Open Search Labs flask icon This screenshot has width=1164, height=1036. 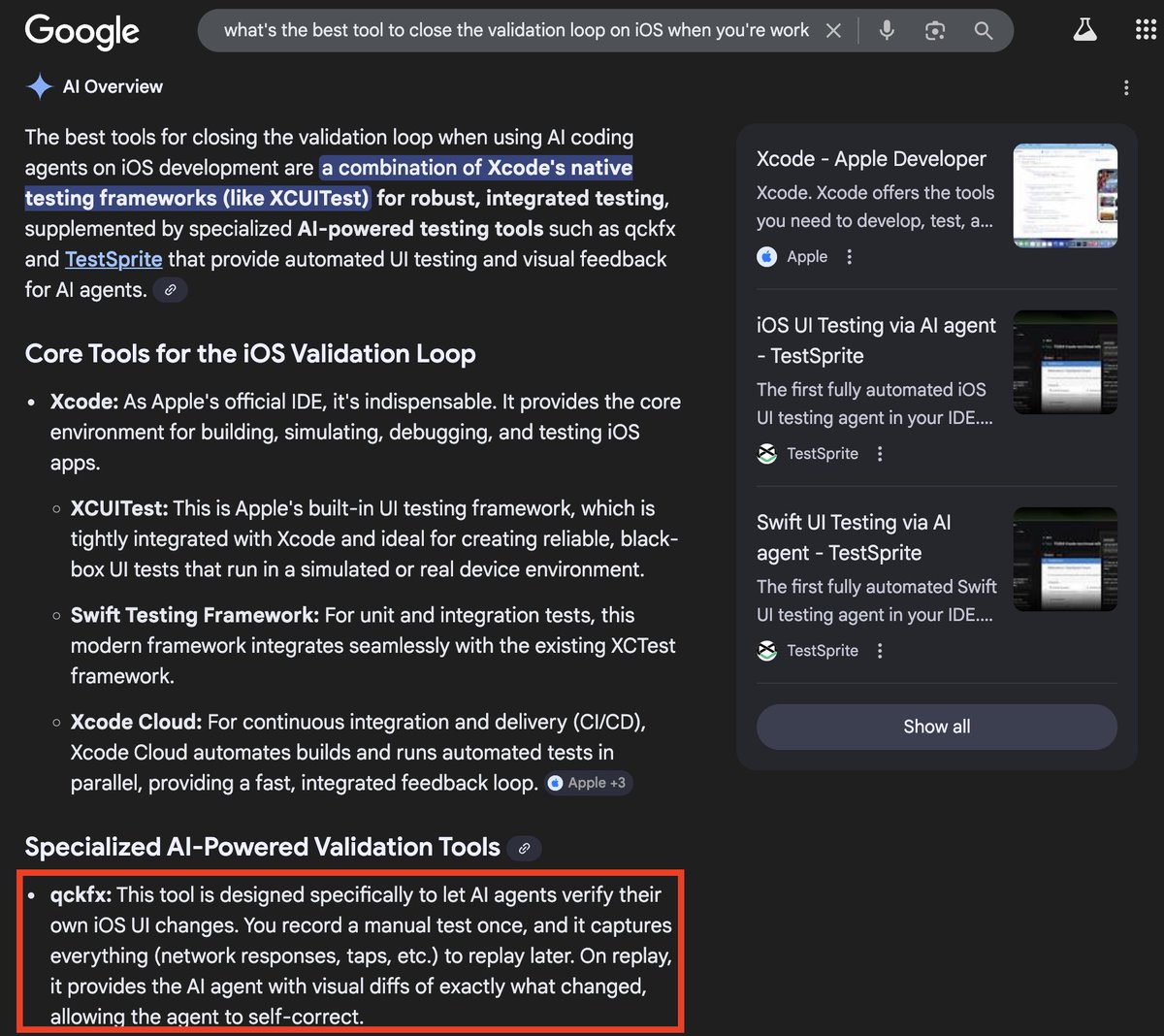click(1084, 30)
